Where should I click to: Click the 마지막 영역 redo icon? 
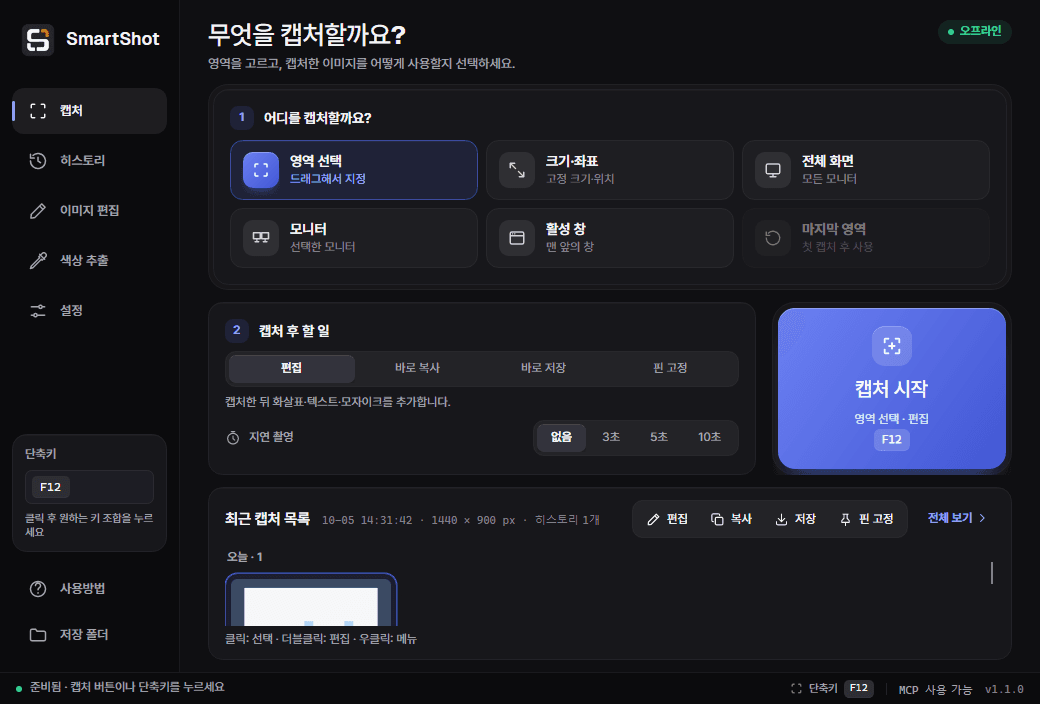(773, 238)
